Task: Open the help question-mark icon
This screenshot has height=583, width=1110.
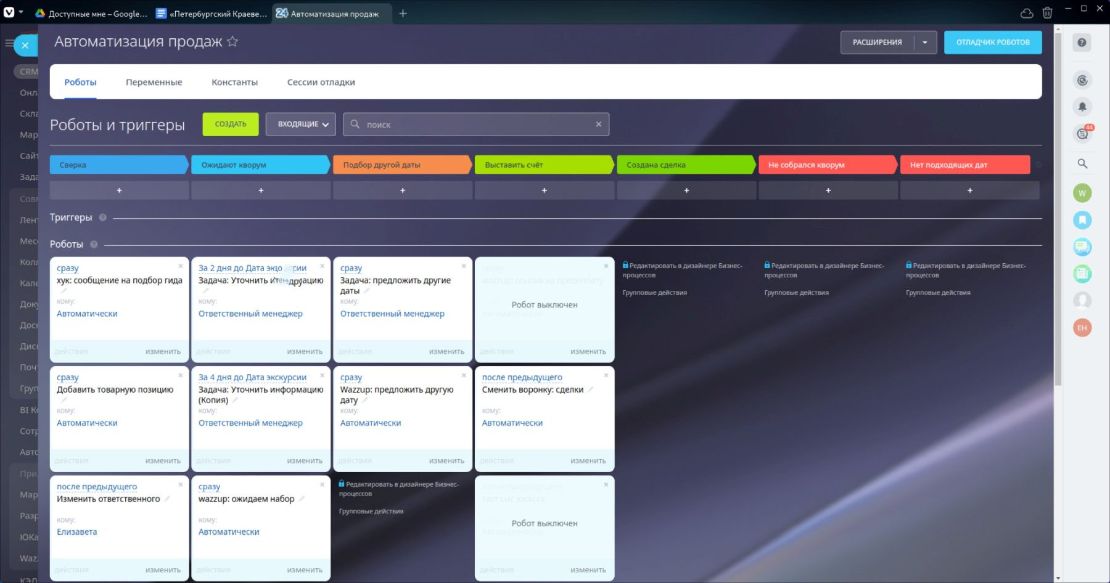Action: (1082, 42)
